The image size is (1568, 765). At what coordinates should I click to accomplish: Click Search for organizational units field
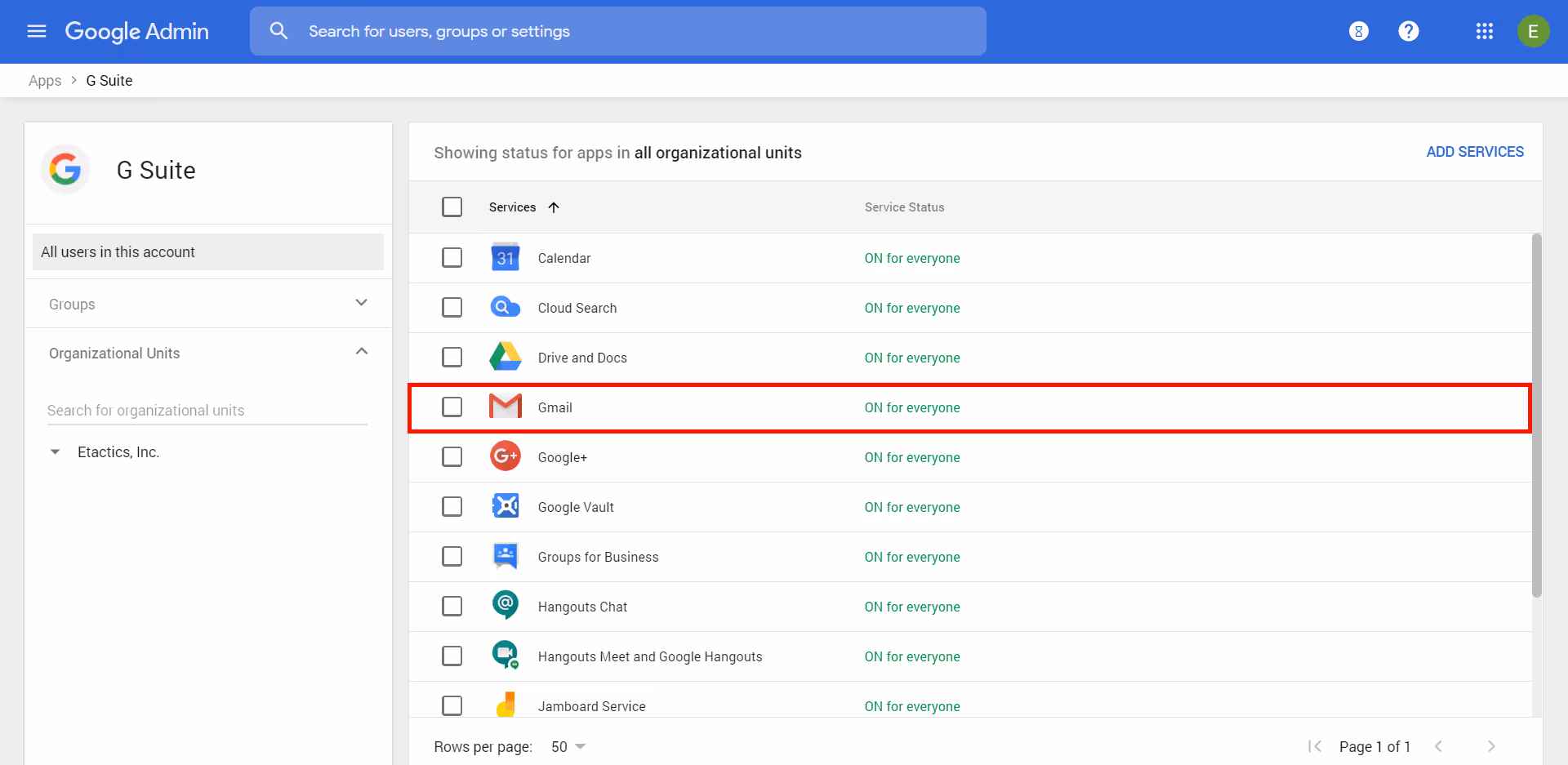pos(207,411)
